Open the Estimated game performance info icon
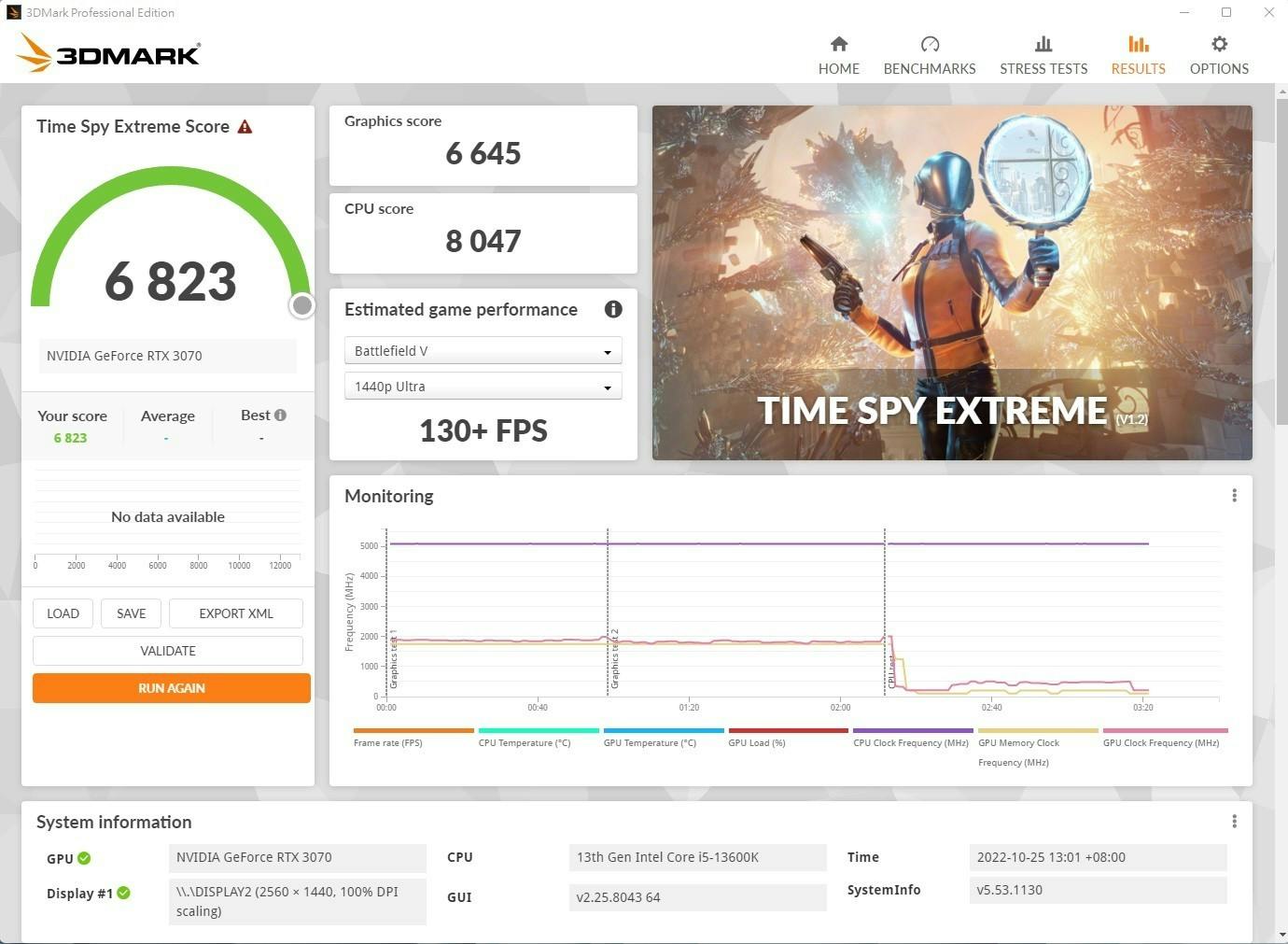The height and width of the screenshot is (944, 1288). (x=613, y=309)
